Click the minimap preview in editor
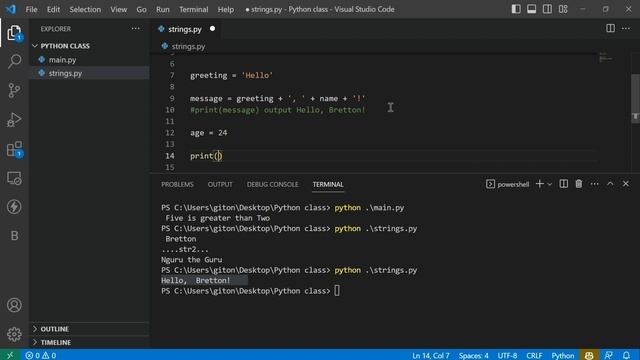Screen dimensions: 640x360 click(606, 58)
